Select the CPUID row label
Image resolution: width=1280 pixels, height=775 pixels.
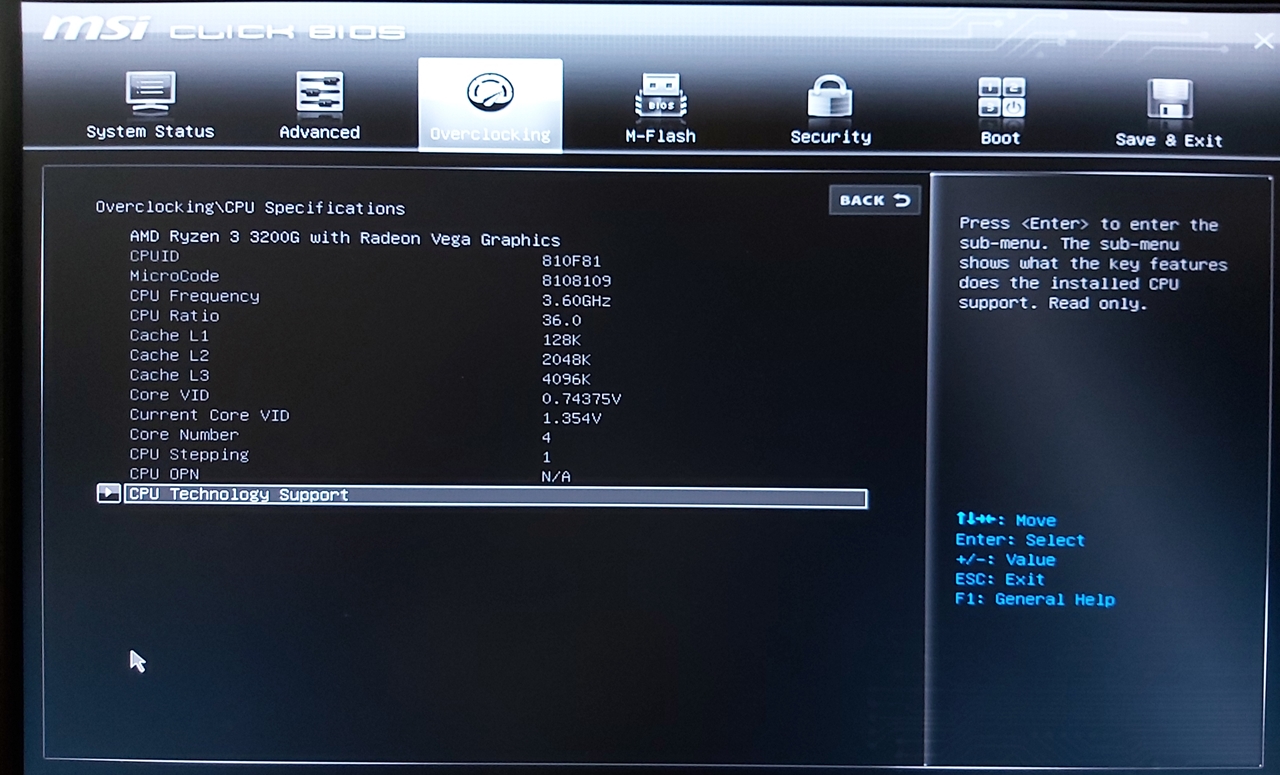coord(154,256)
